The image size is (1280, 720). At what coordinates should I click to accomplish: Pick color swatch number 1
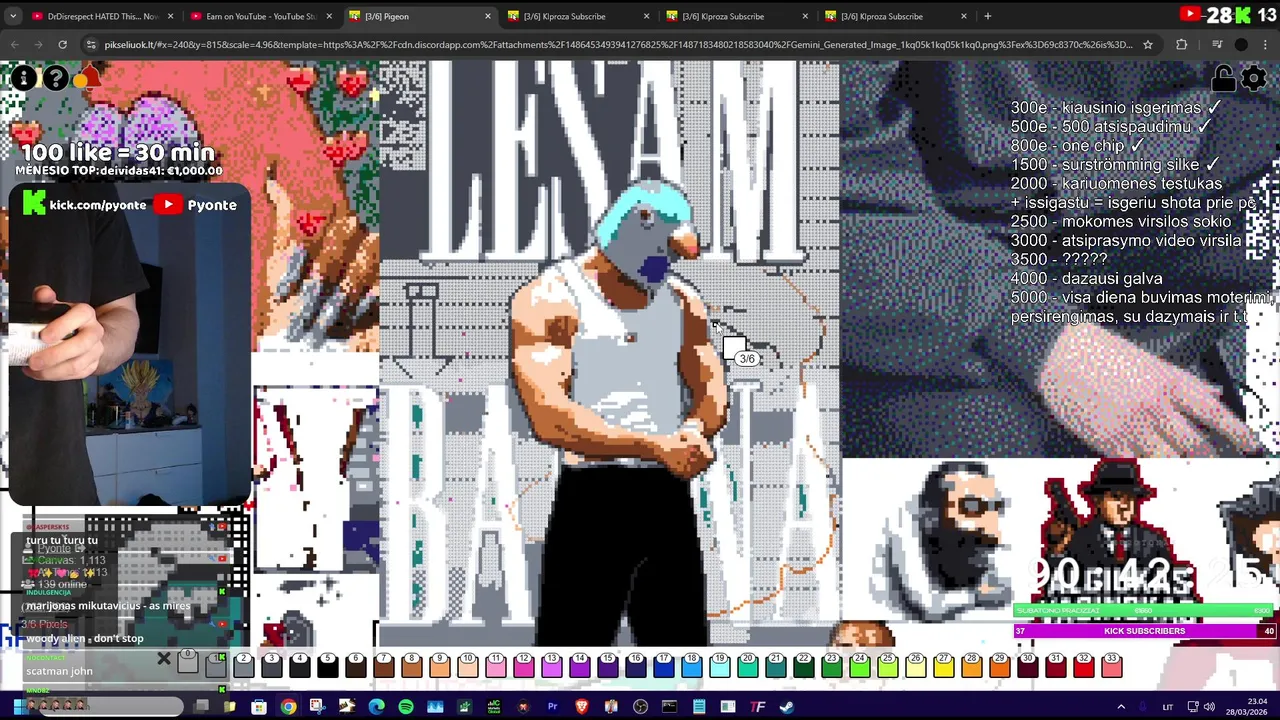[216, 664]
